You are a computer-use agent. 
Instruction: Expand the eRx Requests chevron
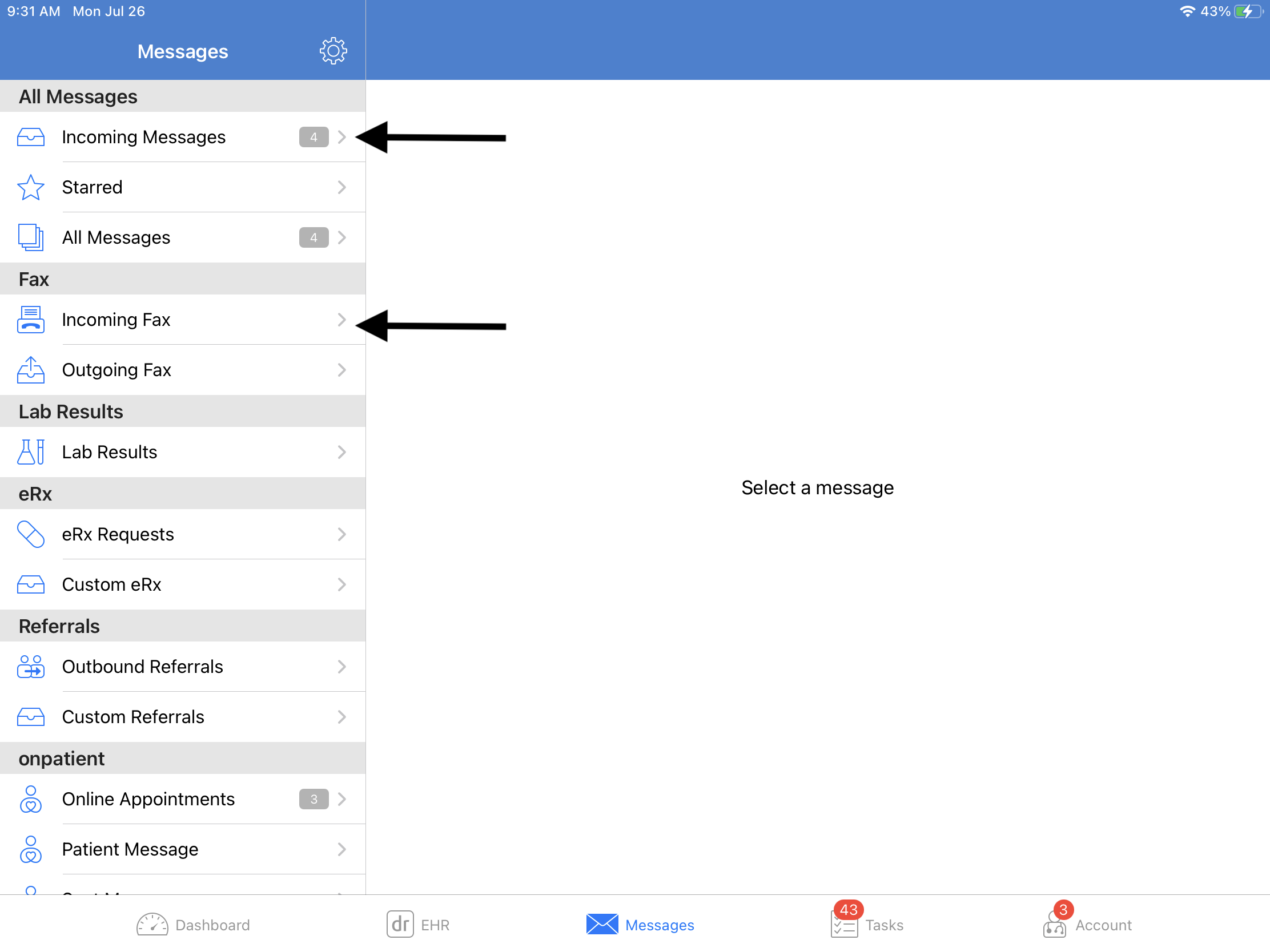pyautogui.click(x=341, y=534)
